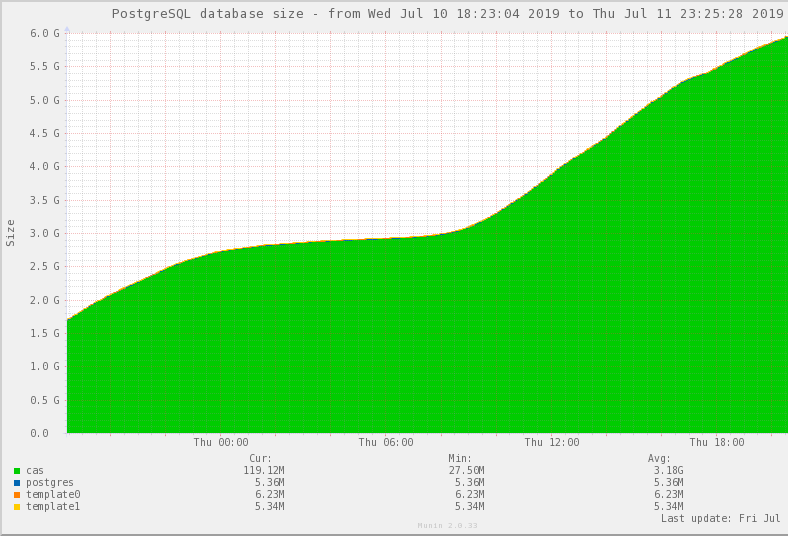Click the Thu 00:00 time axis label

(x=221, y=442)
